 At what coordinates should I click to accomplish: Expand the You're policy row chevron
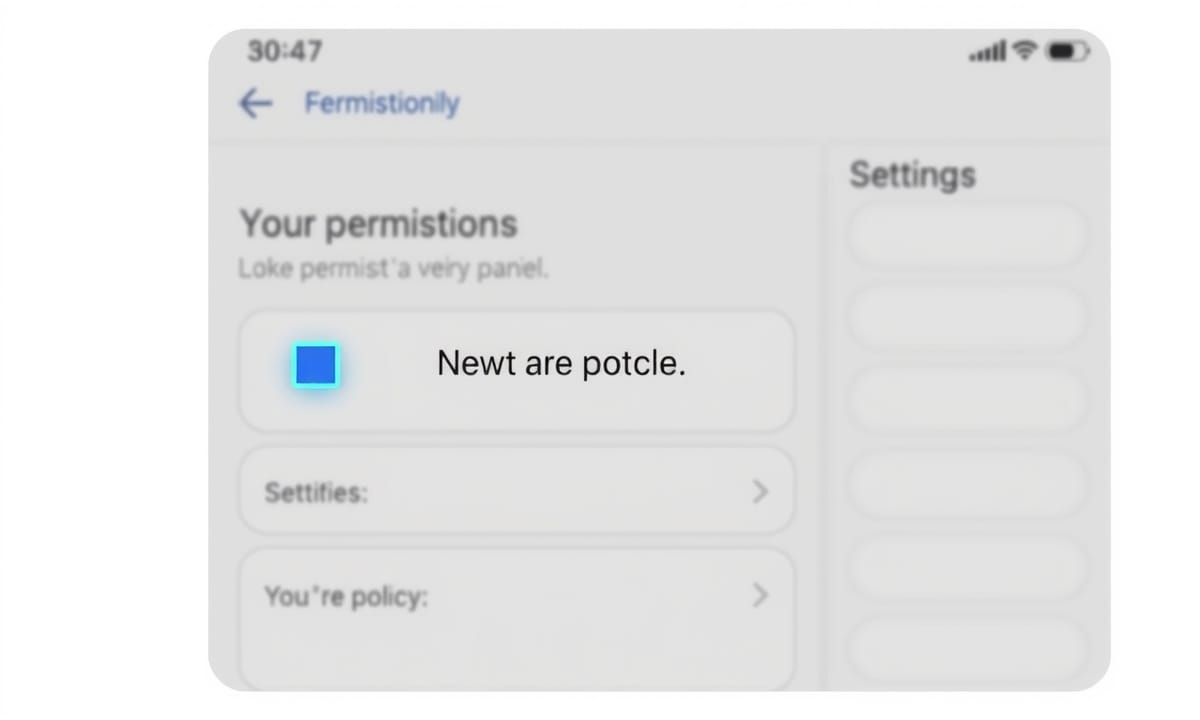click(760, 596)
